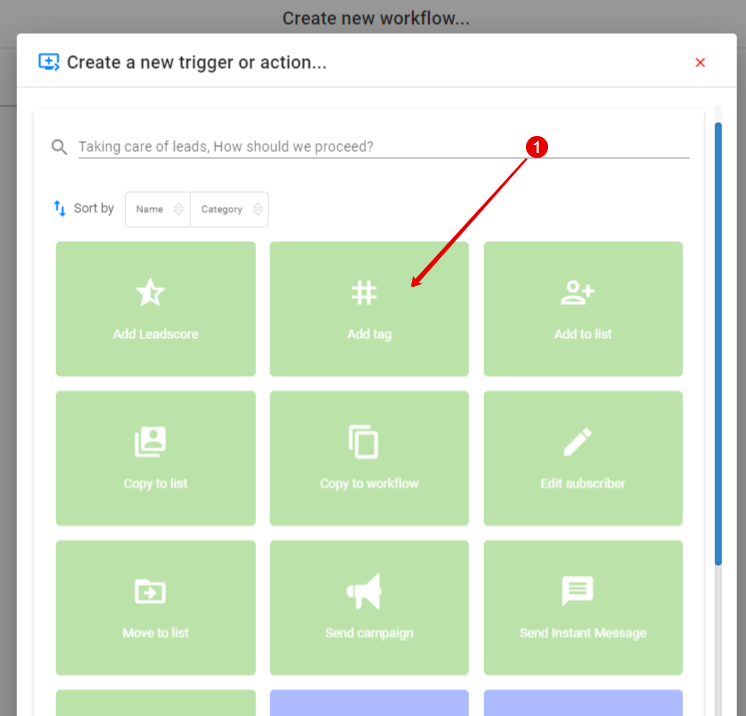Click the chat icon on Send Instant Message
746x716 pixels.
point(578,591)
